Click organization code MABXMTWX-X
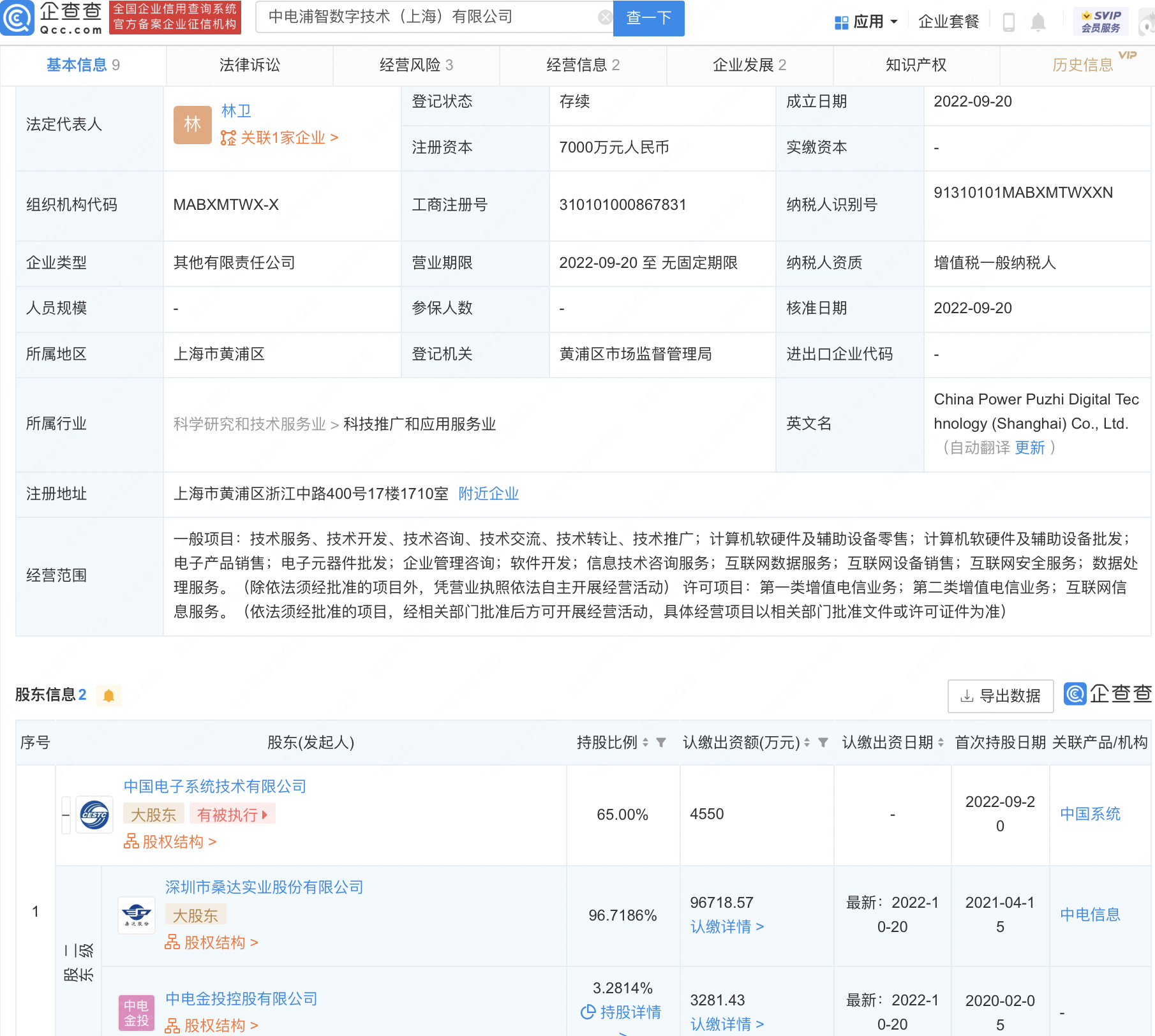 tap(226, 205)
